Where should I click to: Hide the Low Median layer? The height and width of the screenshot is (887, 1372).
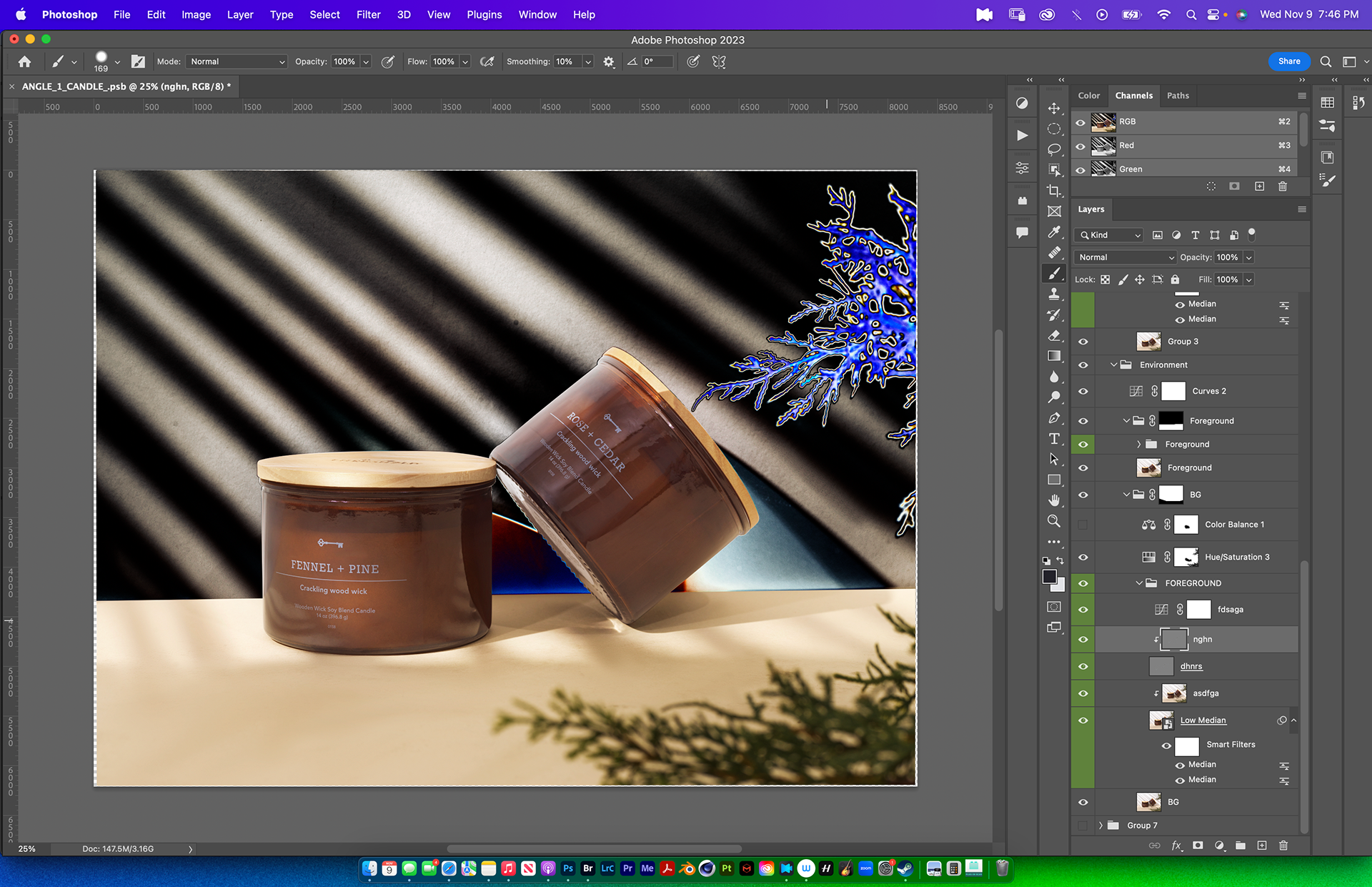click(x=1083, y=720)
